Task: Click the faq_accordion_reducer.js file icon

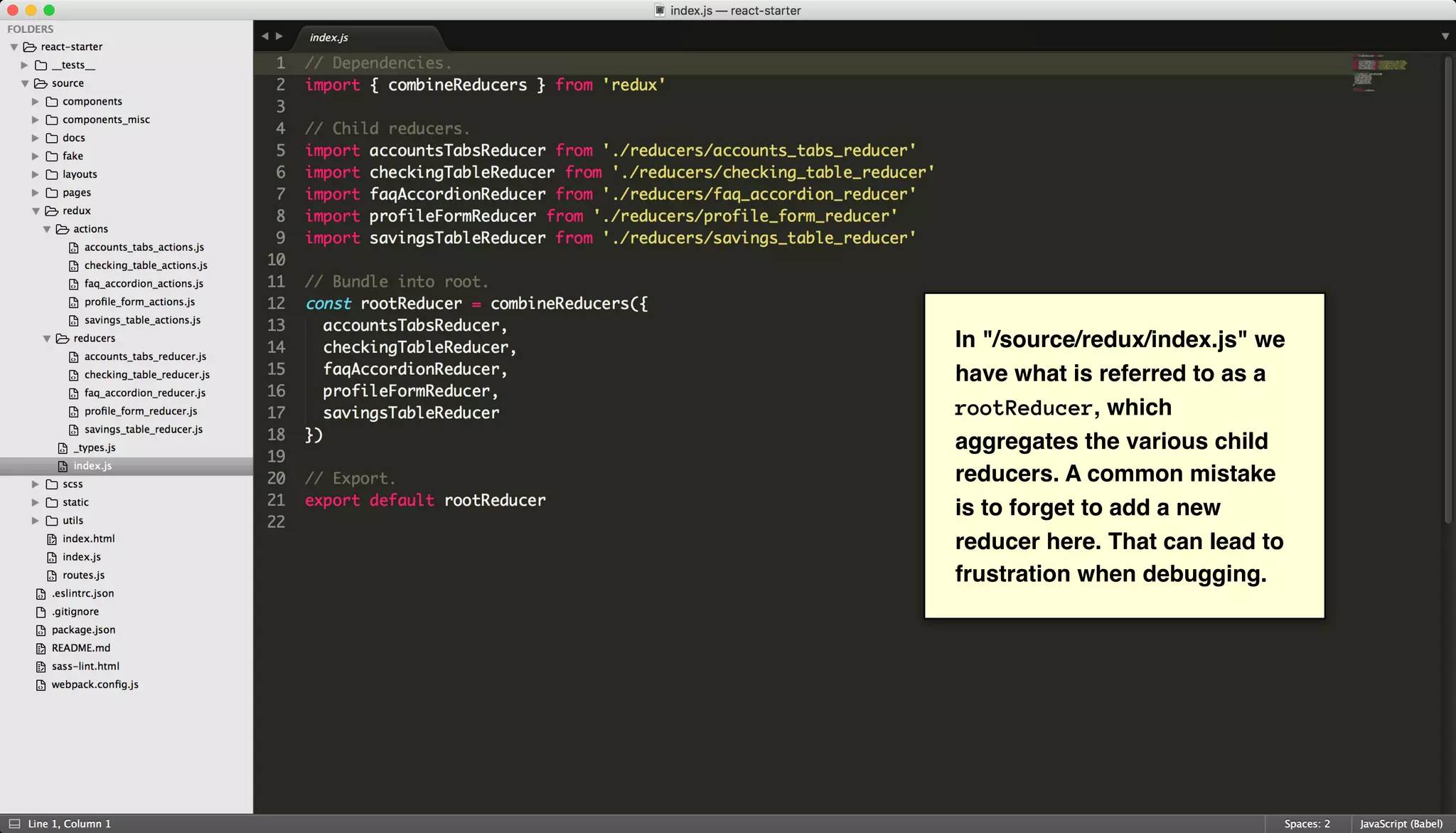Action: pyautogui.click(x=74, y=393)
